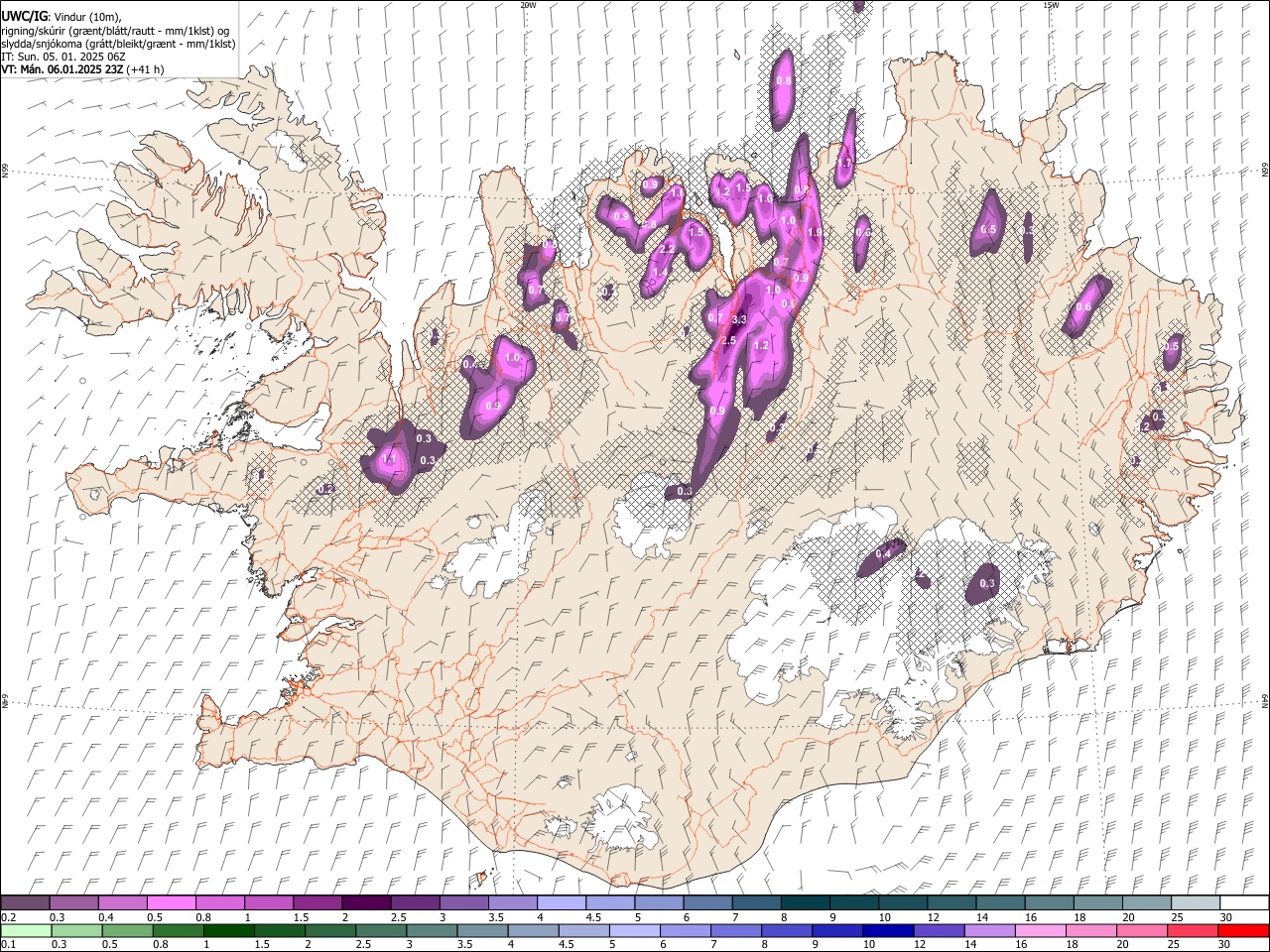This screenshot has height=952, width=1270.
Task: Click the 2.2 value label on the map
Action: click(668, 248)
